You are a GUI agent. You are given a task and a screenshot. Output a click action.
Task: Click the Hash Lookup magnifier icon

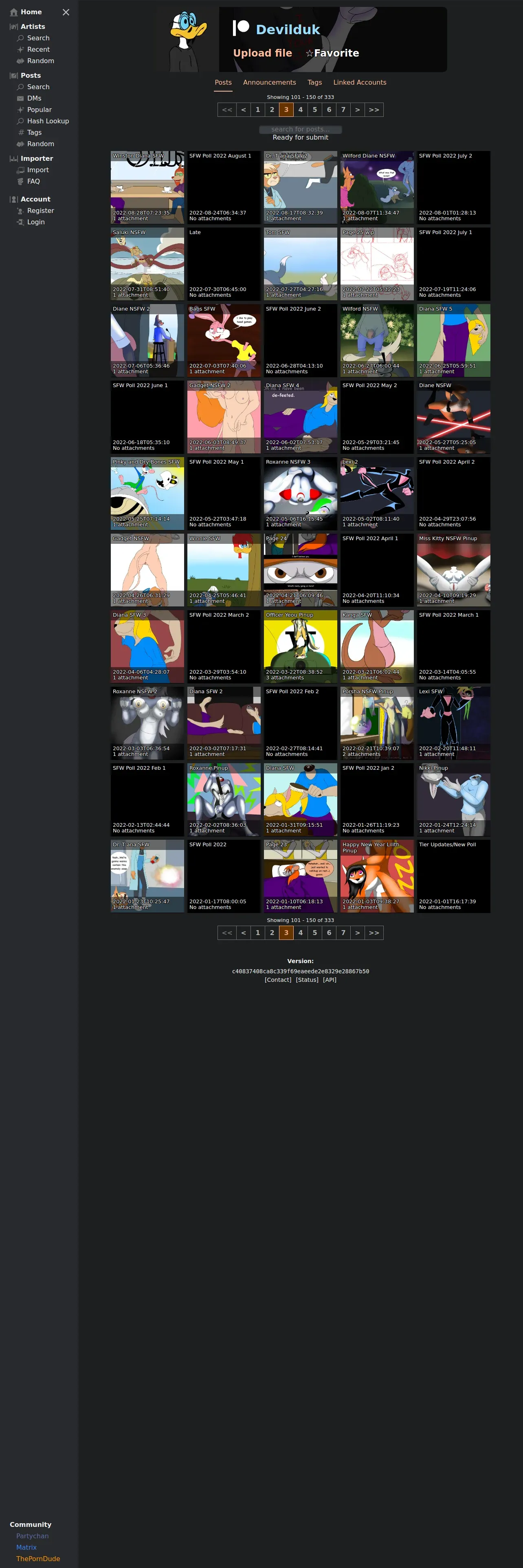point(21,121)
